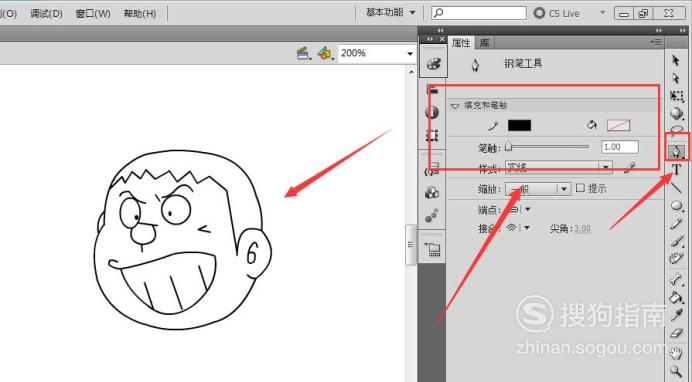Click the search input field

click(x=479, y=13)
